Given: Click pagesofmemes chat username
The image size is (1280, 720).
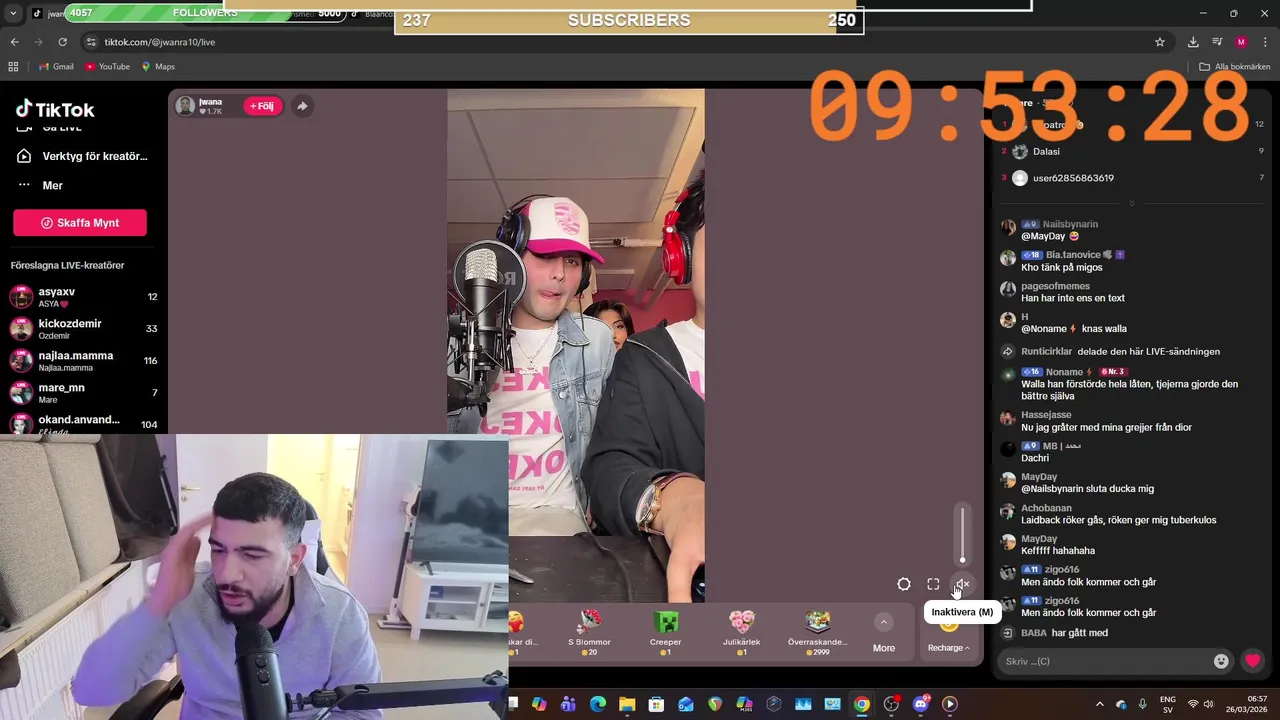Looking at the screenshot, I should [1055, 286].
